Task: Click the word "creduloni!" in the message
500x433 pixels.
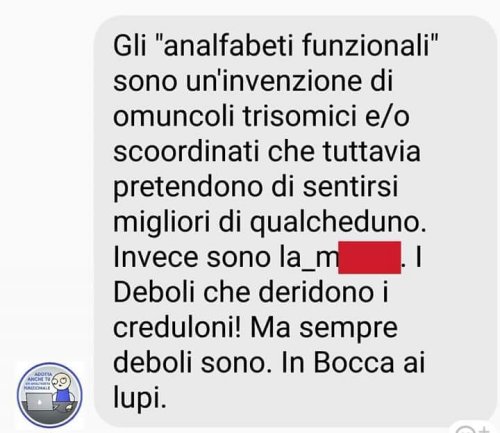Action: click(177, 328)
